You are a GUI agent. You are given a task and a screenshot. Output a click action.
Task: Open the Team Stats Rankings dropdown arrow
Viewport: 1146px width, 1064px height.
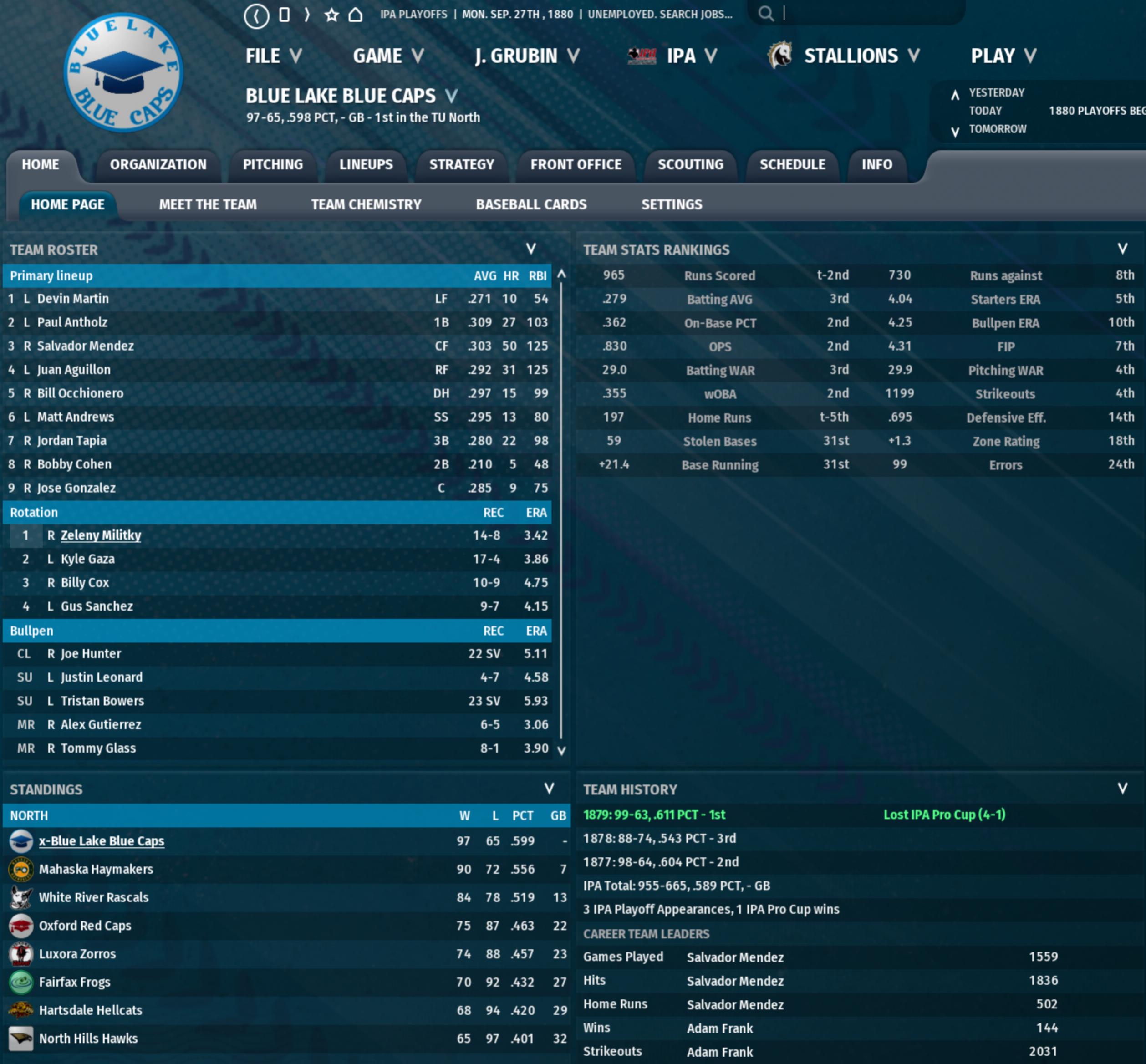tap(1122, 249)
